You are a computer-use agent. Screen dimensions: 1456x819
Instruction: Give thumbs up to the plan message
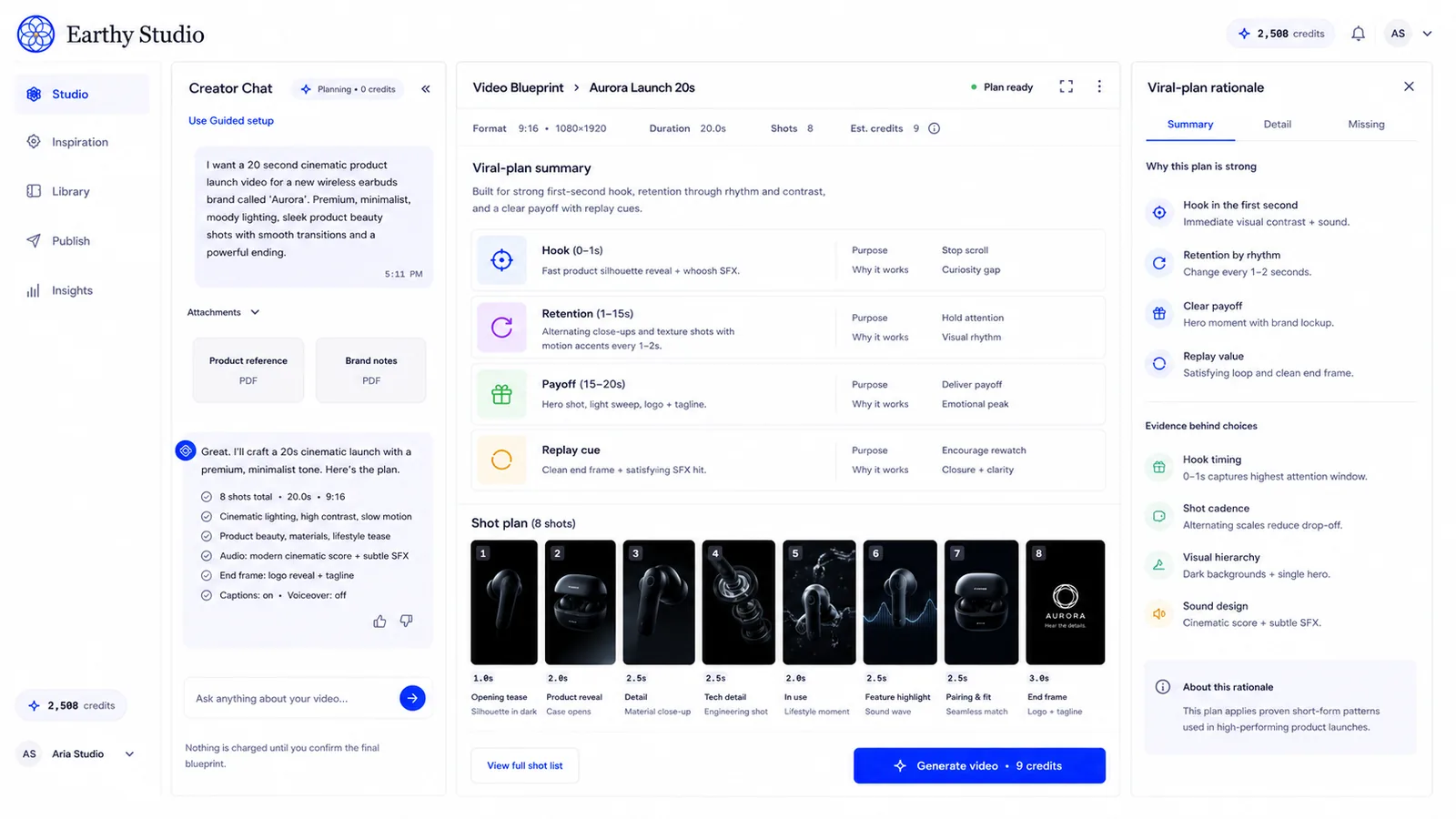[x=379, y=622]
